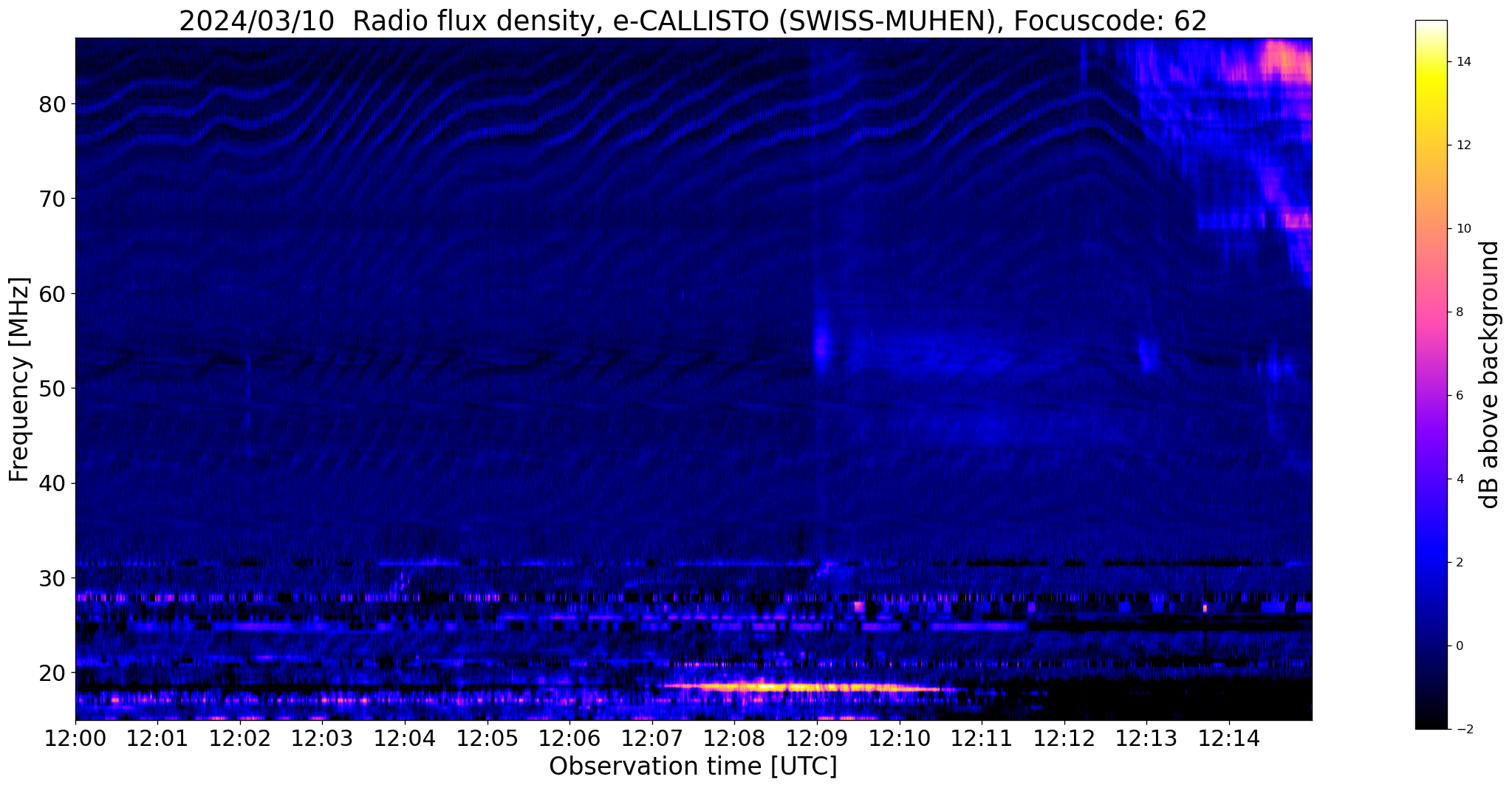Click the 20 MHz frequency tick label
Image resolution: width=1512 pixels, height=788 pixels.
(x=52, y=673)
